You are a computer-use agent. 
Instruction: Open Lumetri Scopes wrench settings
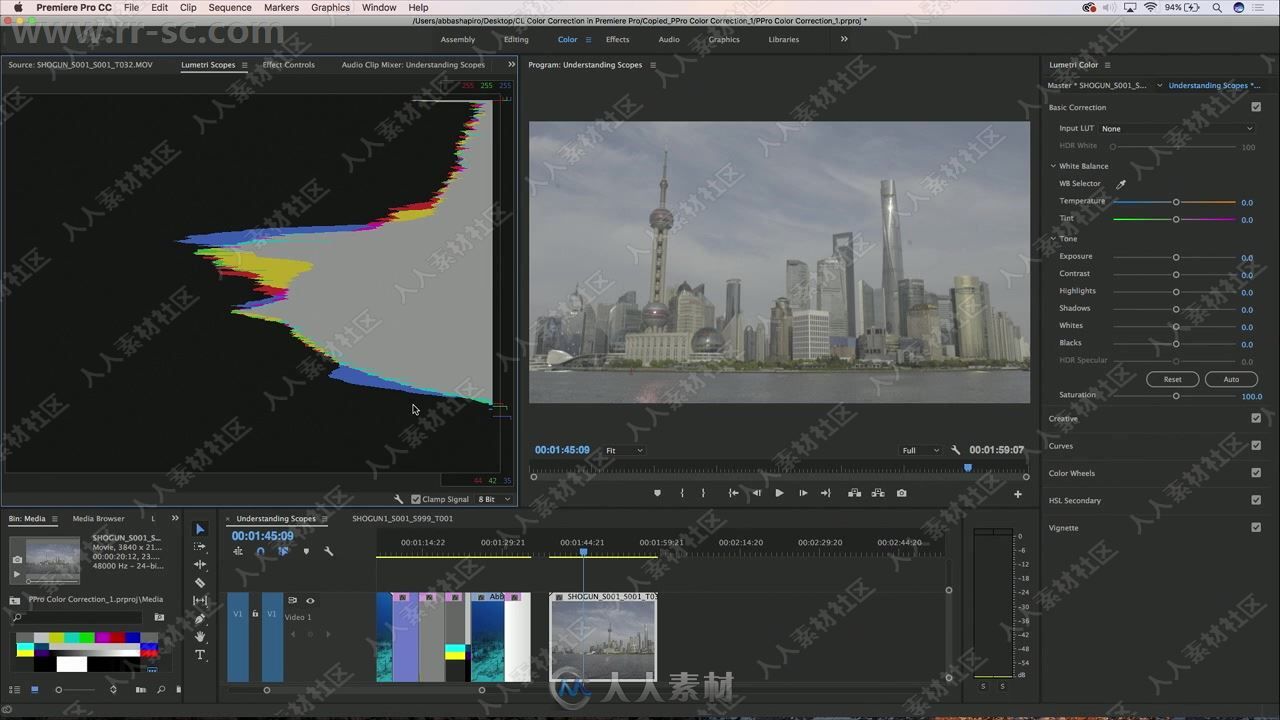pos(399,499)
